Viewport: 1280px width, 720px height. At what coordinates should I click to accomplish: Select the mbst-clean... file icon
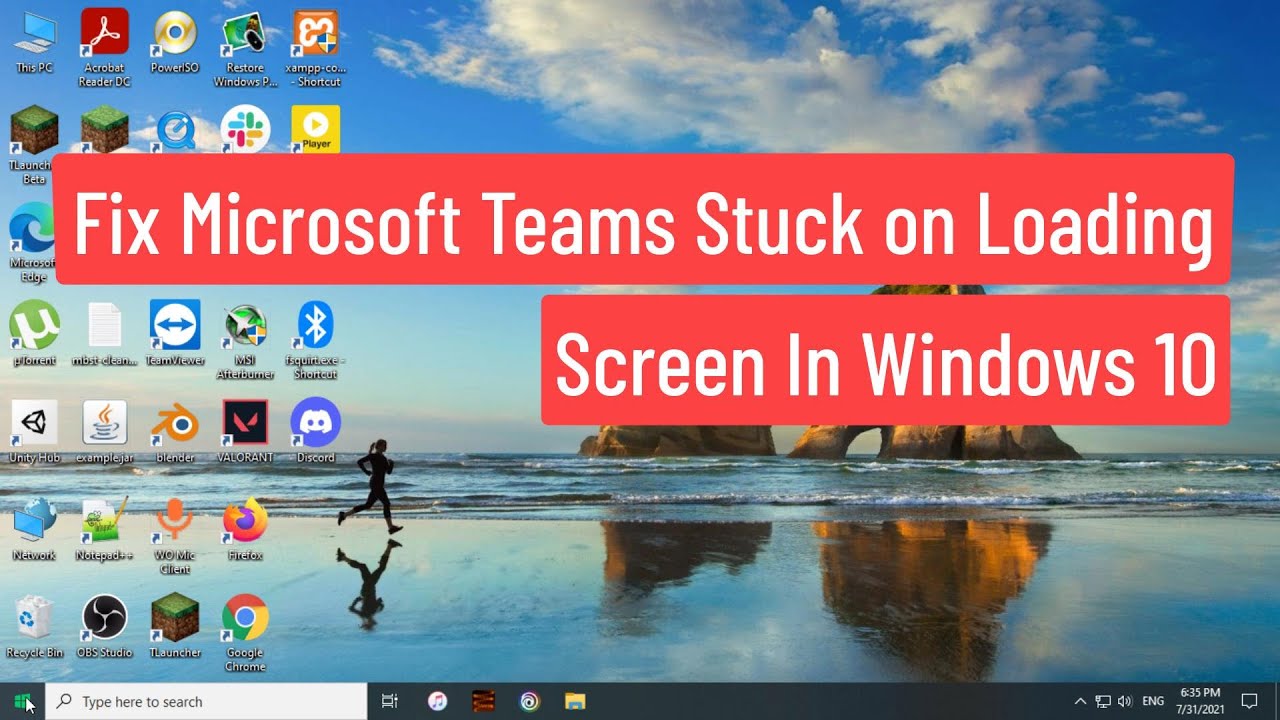coord(105,333)
